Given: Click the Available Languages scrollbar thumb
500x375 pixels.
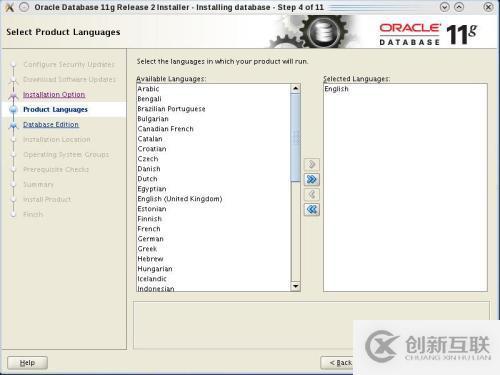Looking at the screenshot, I should click(295, 138).
